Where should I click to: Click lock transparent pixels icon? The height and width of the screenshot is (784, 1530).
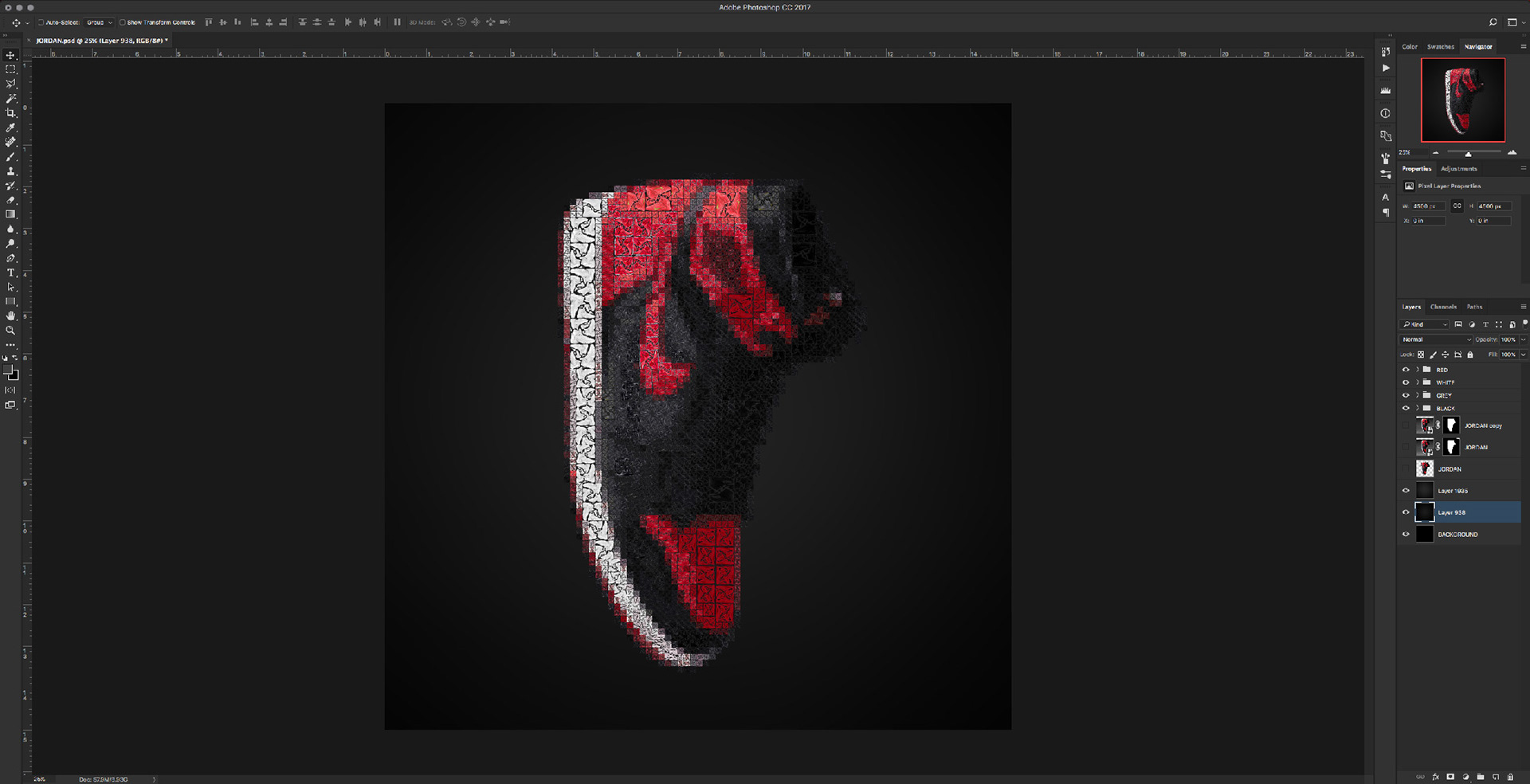click(1421, 355)
